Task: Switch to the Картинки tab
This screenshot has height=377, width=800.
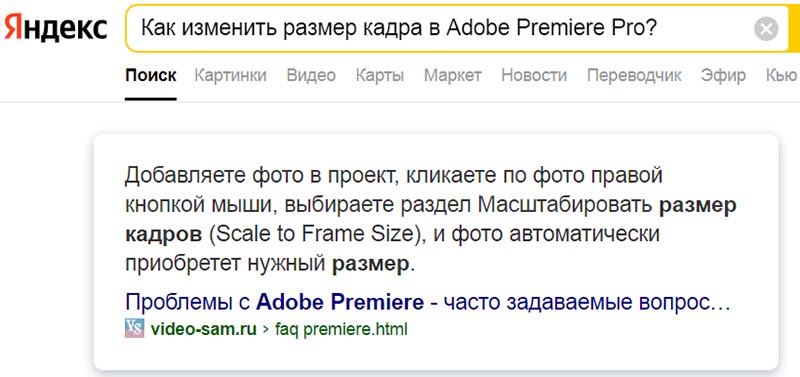Action: (x=231, y=76)
